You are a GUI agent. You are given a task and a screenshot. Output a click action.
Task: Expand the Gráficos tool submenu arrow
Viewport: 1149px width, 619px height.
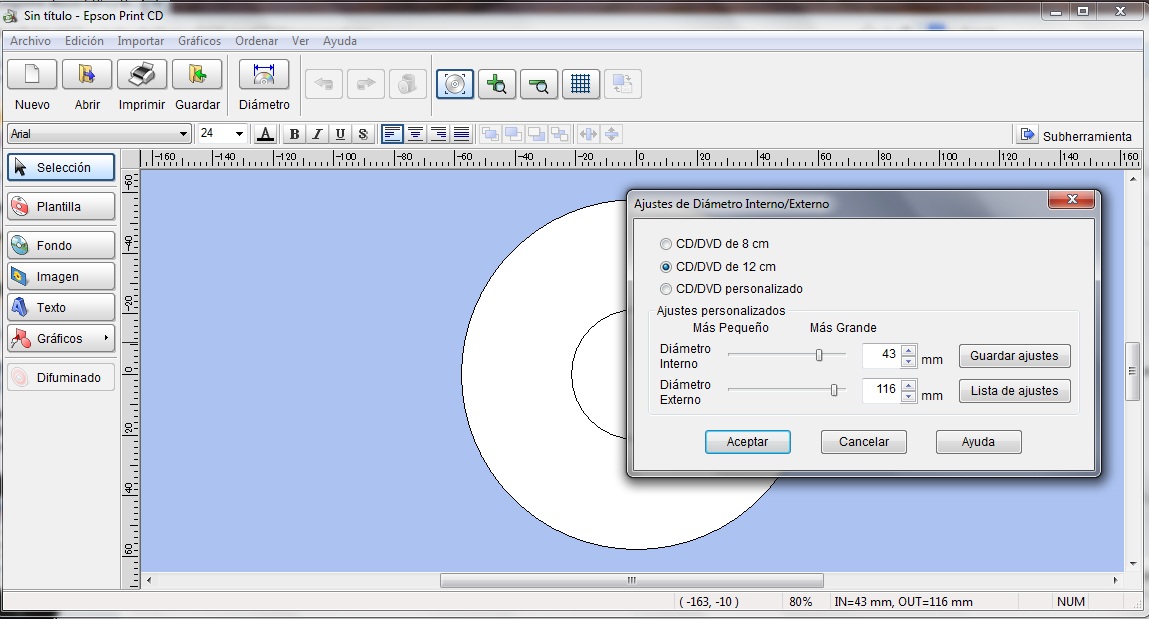pos(106,338)
